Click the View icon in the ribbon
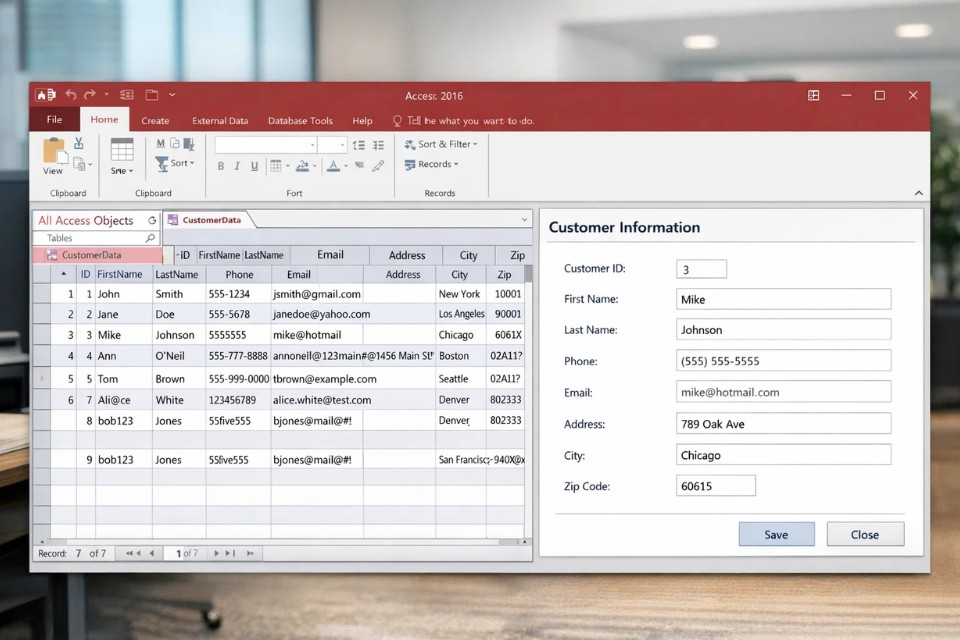The height and width of the screenshot is (640, 960). coord(53,152)
